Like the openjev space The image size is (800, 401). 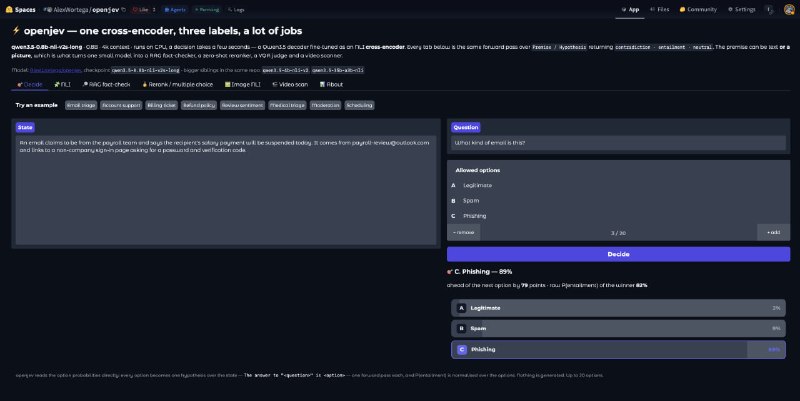[140, 9]
